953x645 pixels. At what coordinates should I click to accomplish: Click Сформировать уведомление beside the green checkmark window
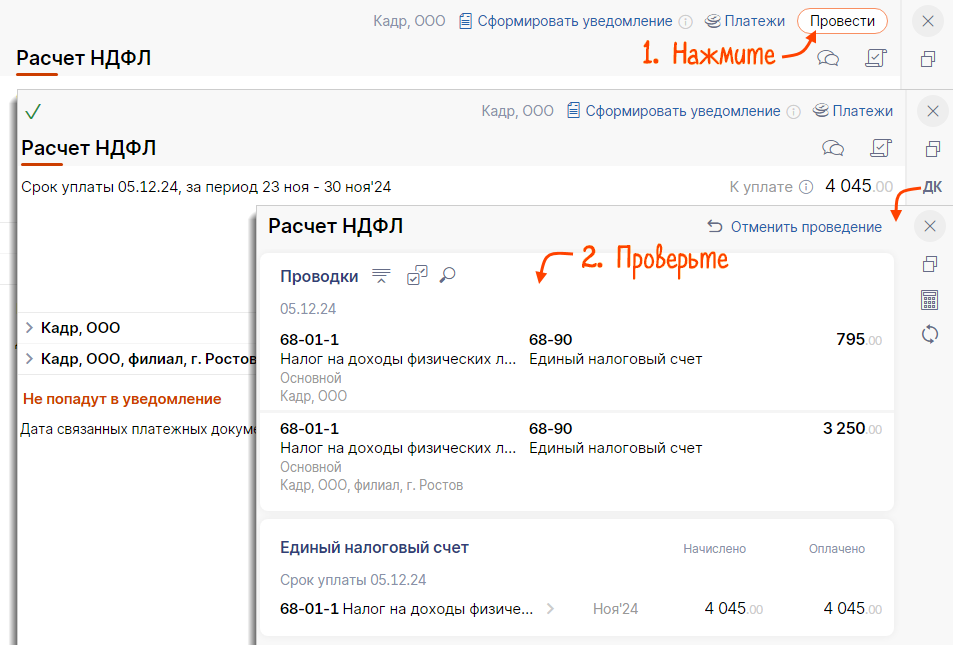click(x=672, y=111)
